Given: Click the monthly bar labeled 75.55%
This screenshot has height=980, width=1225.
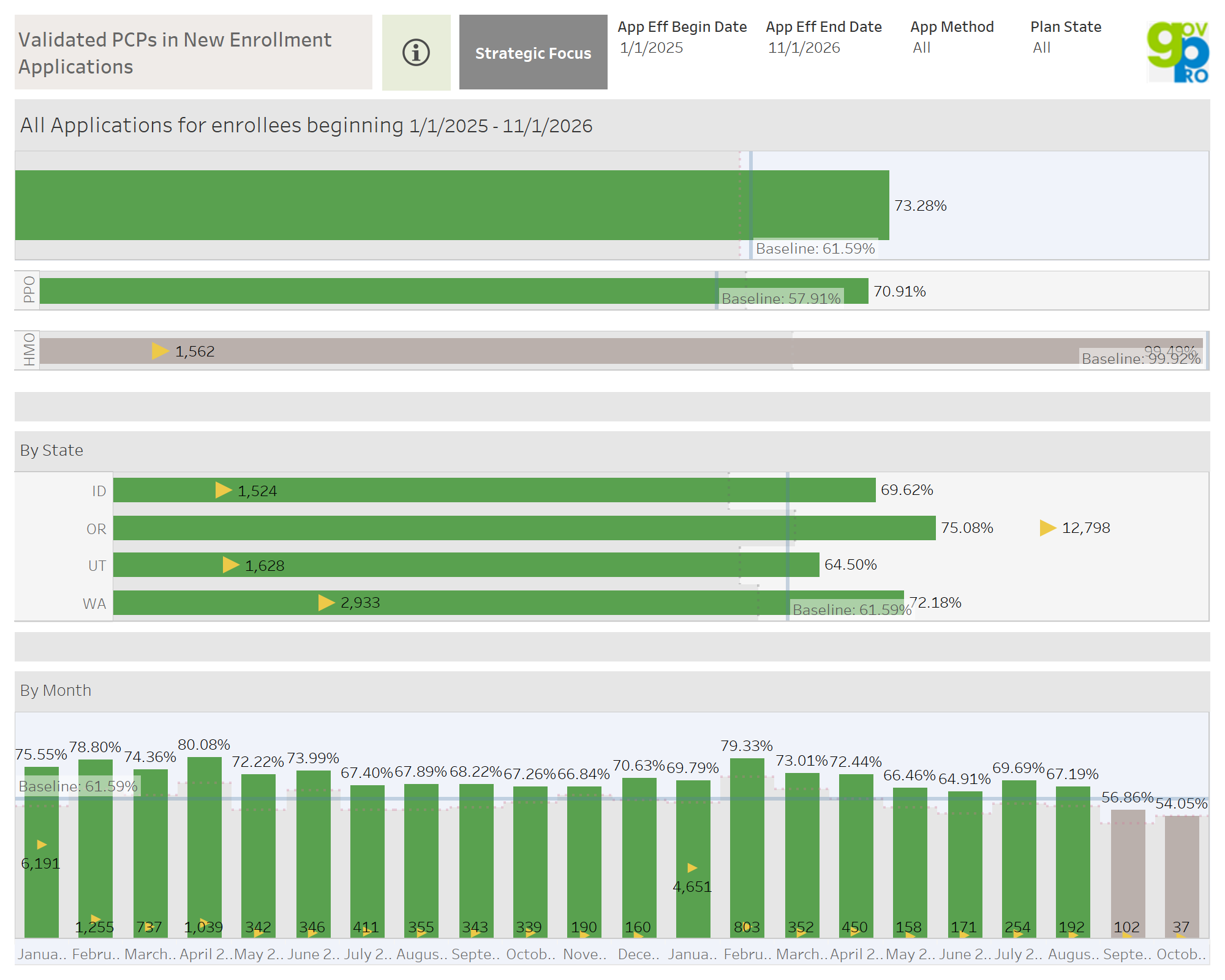Looking at the screenshot, I should [x=42, y=853].
